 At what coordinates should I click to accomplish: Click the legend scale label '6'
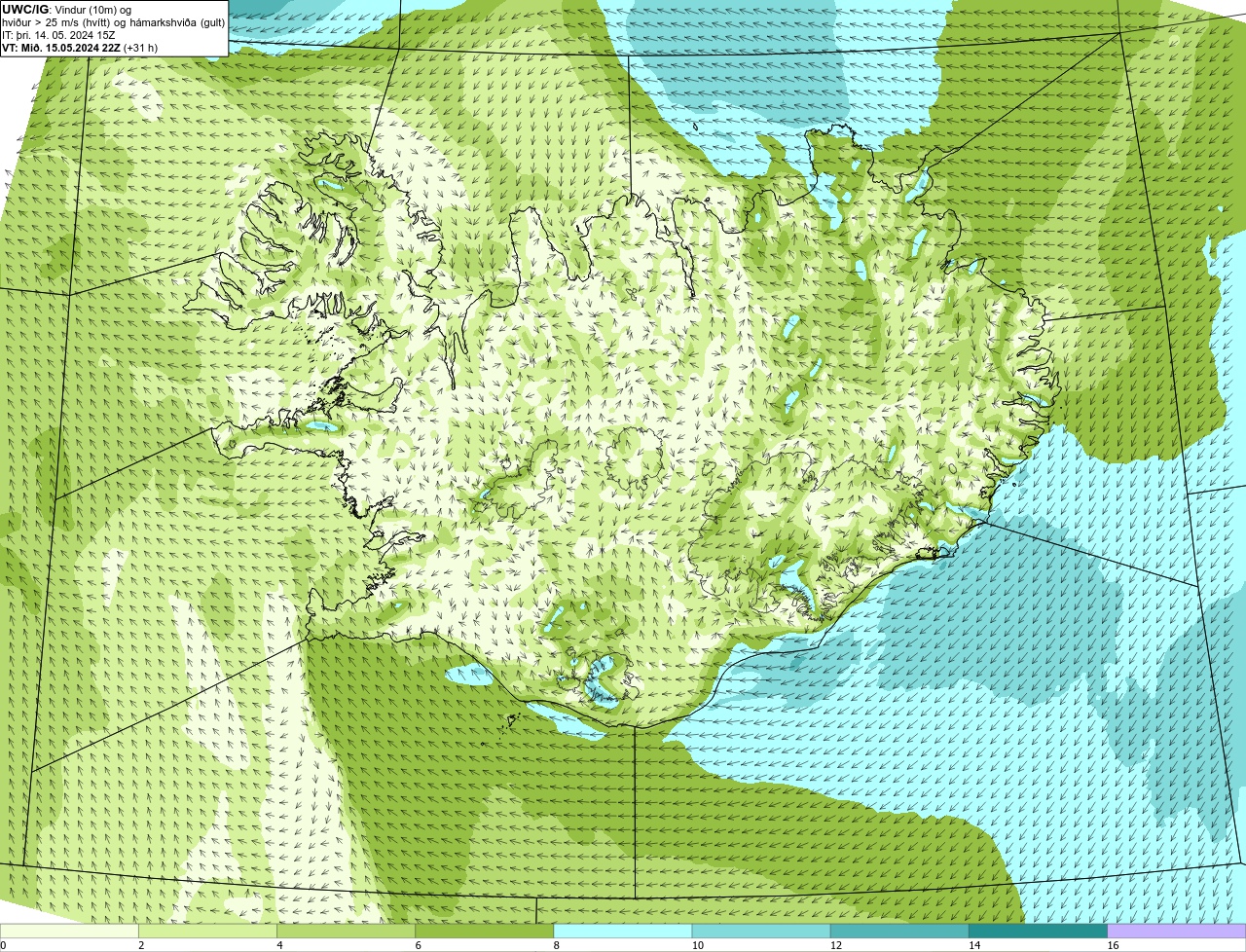click(x=418, y=945)
